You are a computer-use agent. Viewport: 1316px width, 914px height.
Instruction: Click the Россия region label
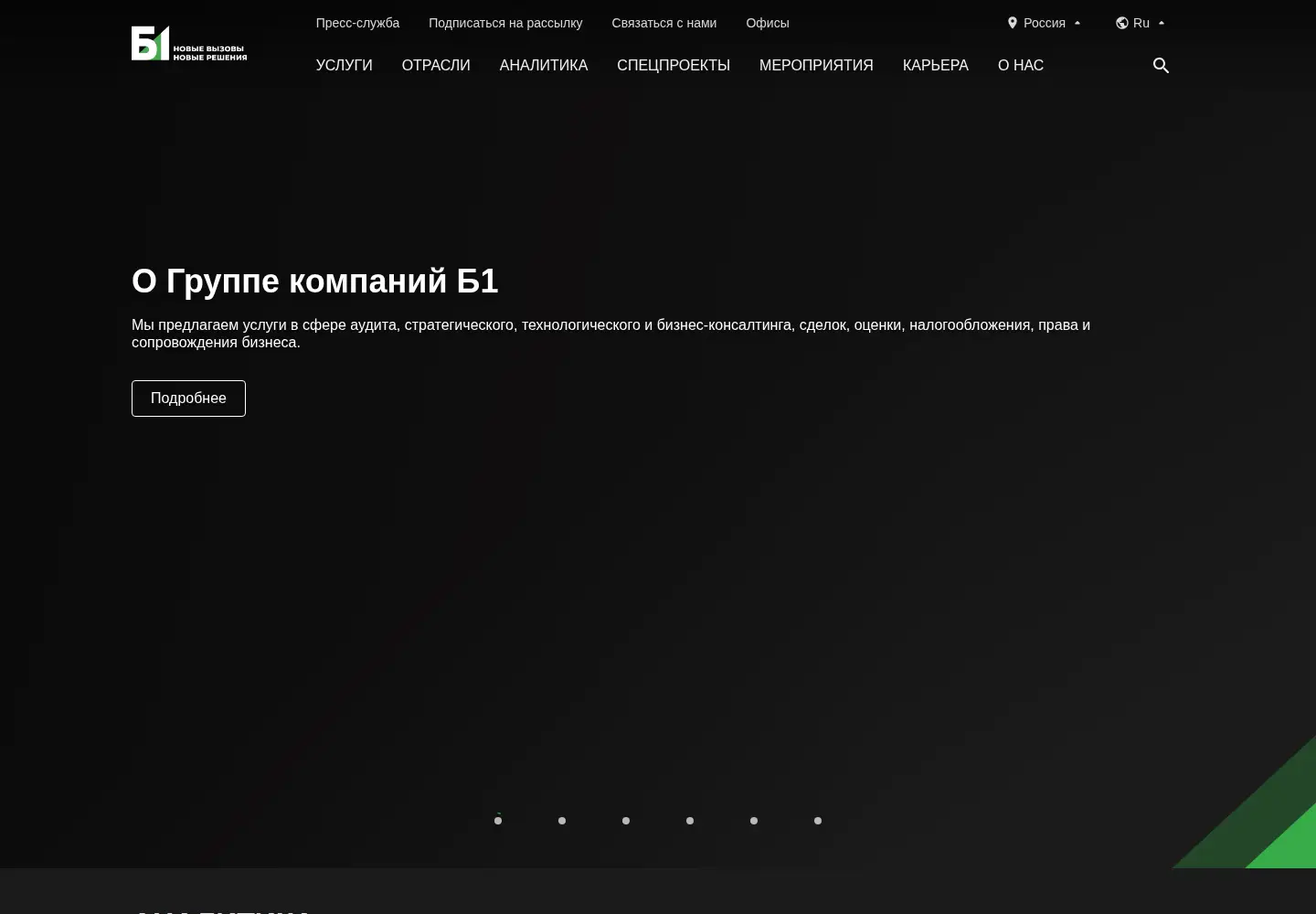[x=1045, y=23]
